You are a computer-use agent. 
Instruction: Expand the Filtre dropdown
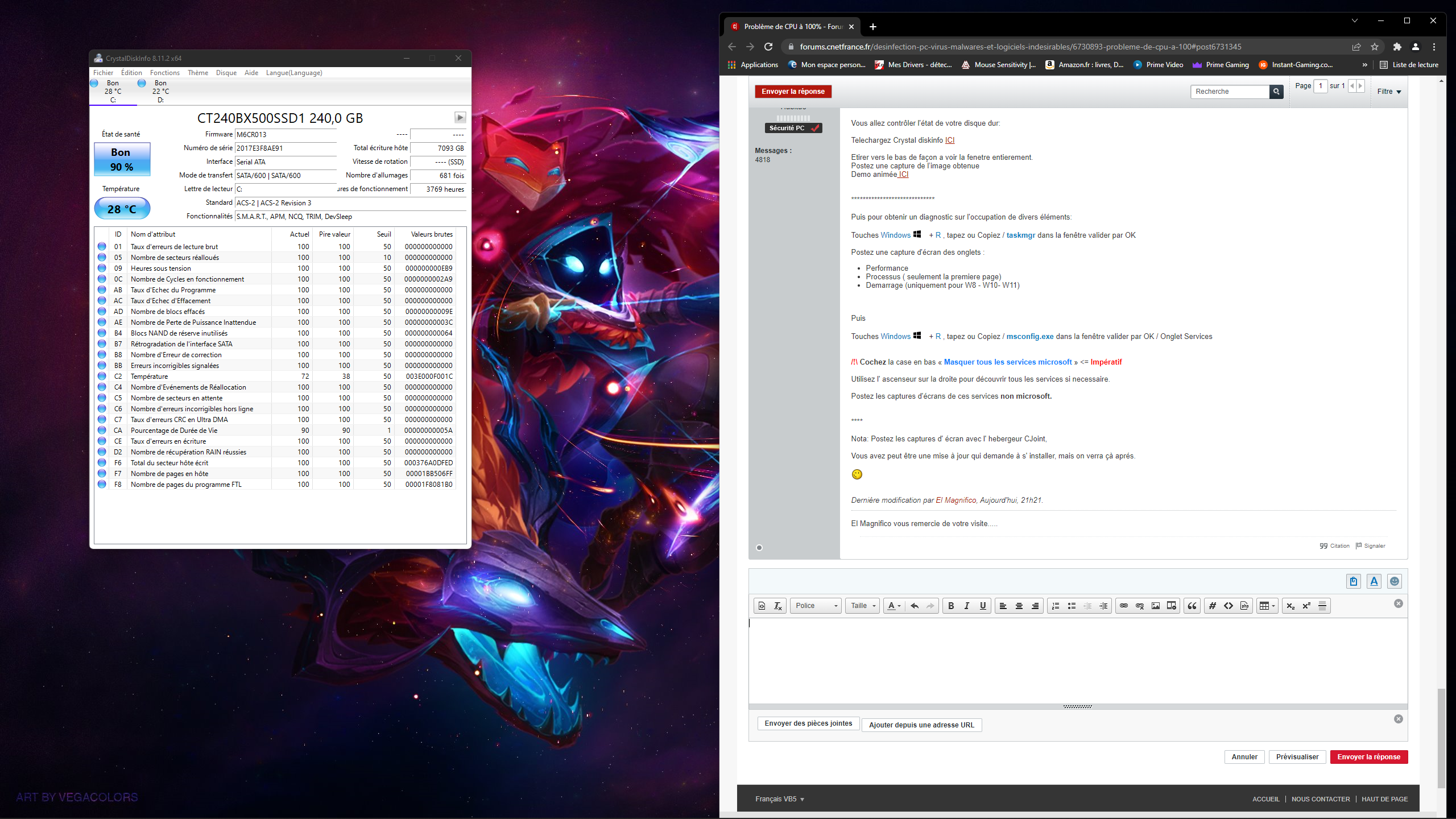(1389, 92)
